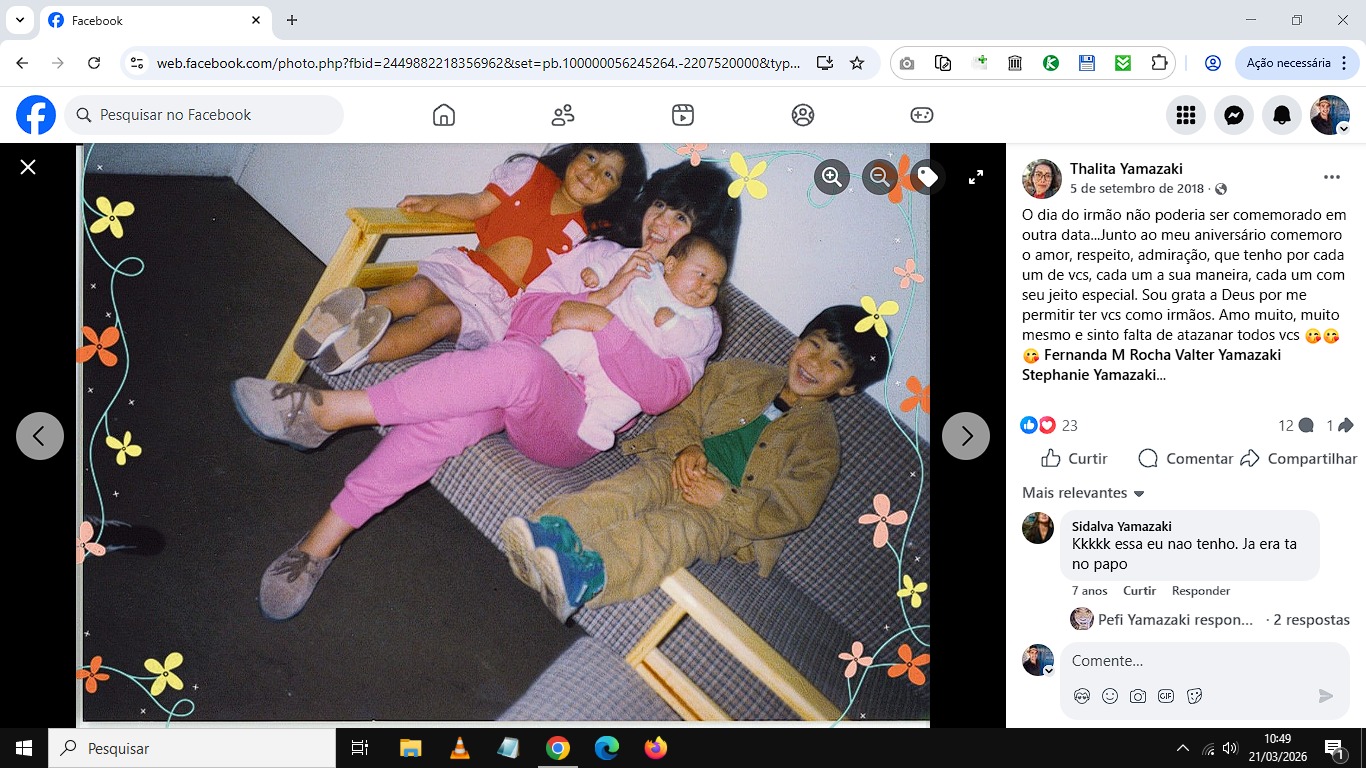Go to the previous photo
This screenshot has height=768, width=1366.
40,436
